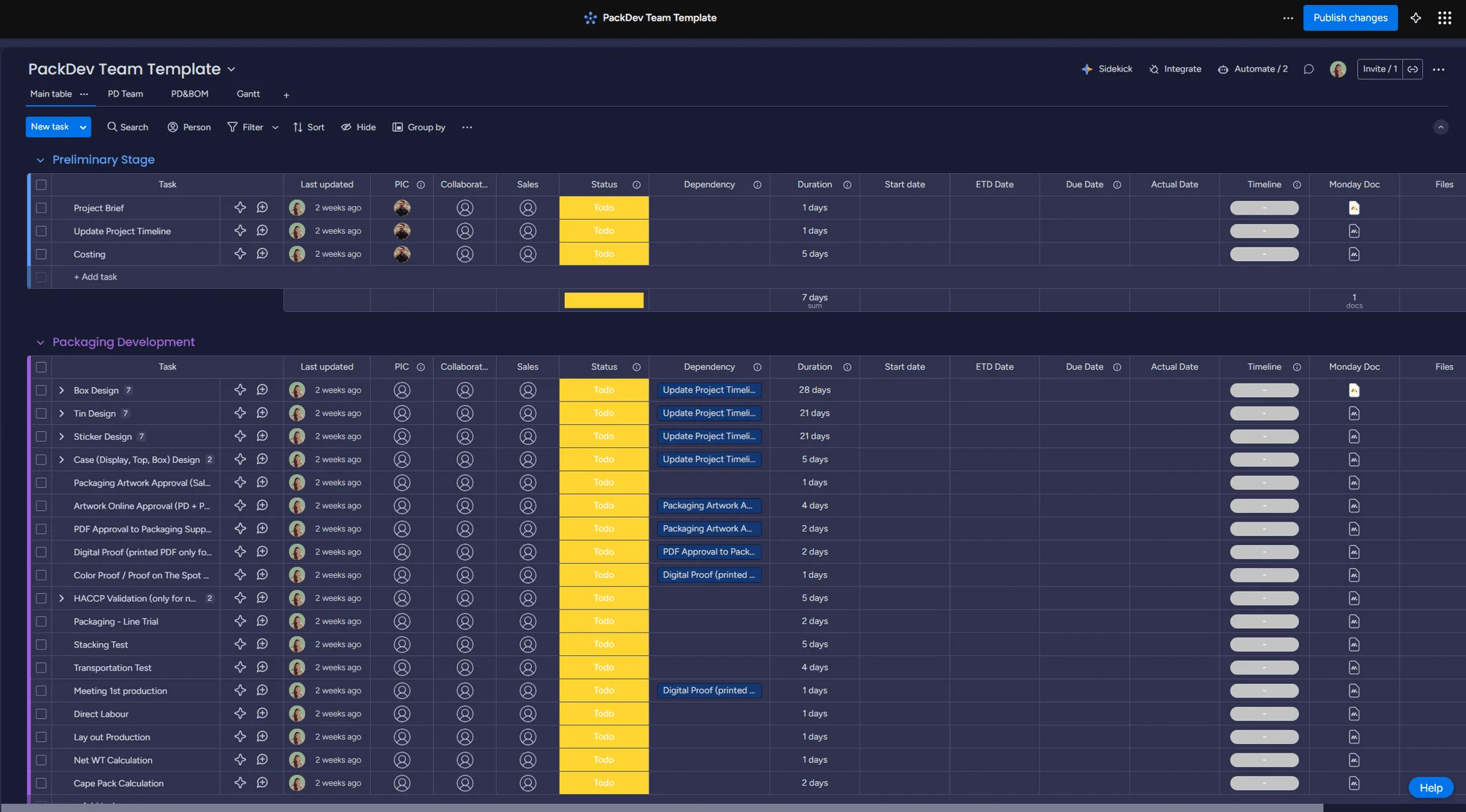Viewport: 1466px width, 812px height.
Task: Open the Automate / 2 automations panel
Action: (x=1252, y=69)
